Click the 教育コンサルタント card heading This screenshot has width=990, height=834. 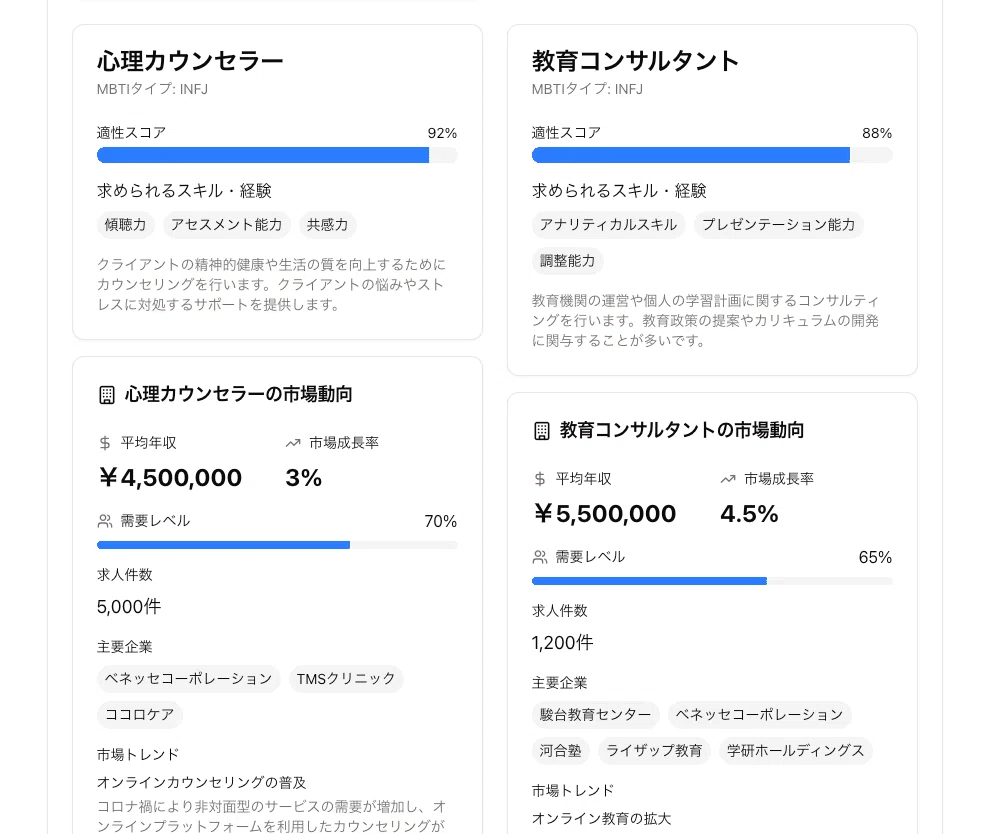(x=636, y=61)
